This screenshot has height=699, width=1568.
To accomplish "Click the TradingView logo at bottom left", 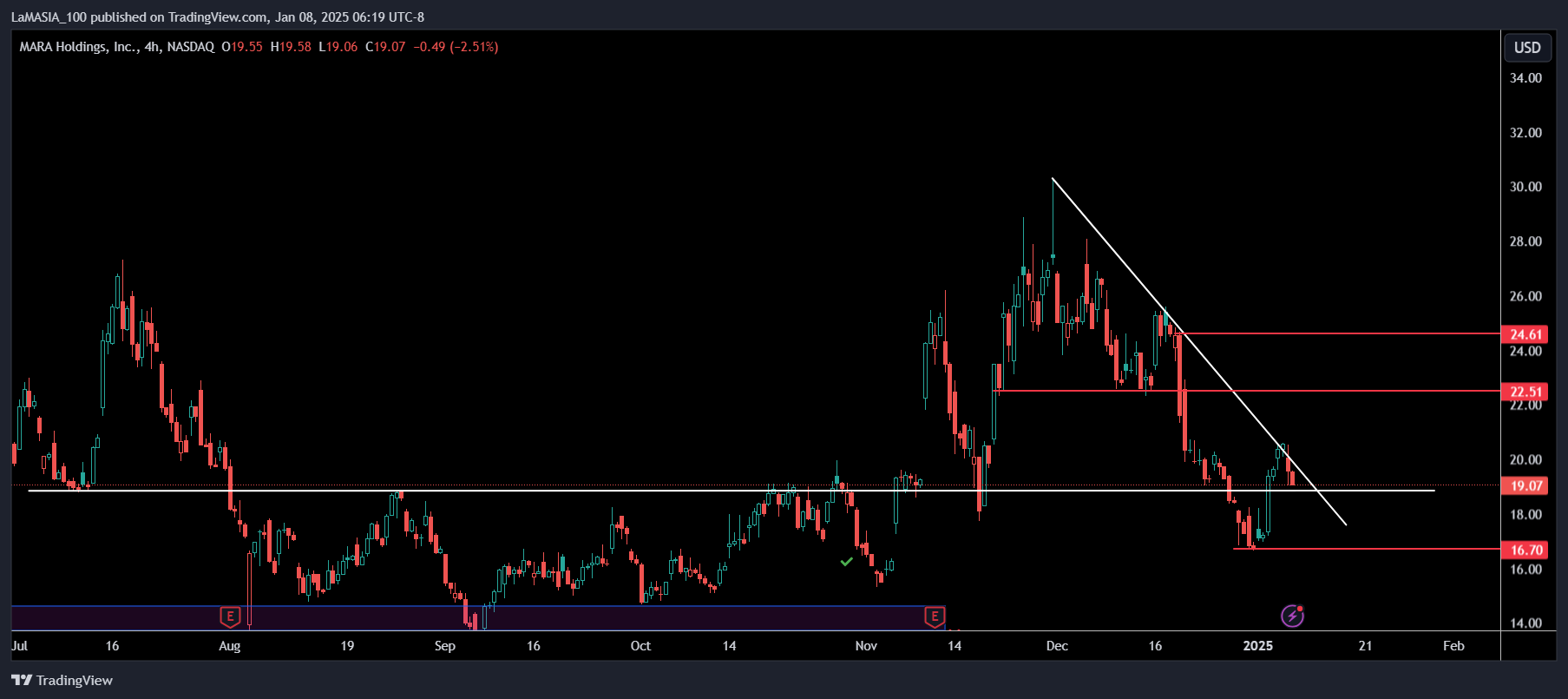I will pyautogui.click(x=62, y=680).
